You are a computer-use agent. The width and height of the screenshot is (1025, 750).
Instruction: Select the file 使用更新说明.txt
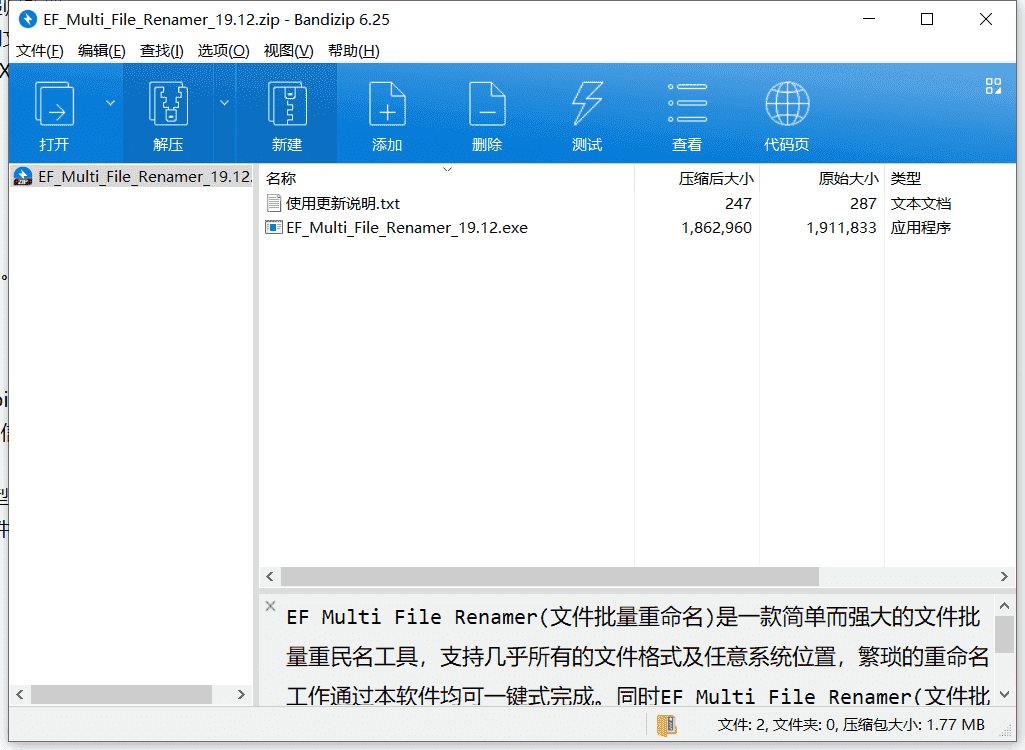(x=343, y=203)
